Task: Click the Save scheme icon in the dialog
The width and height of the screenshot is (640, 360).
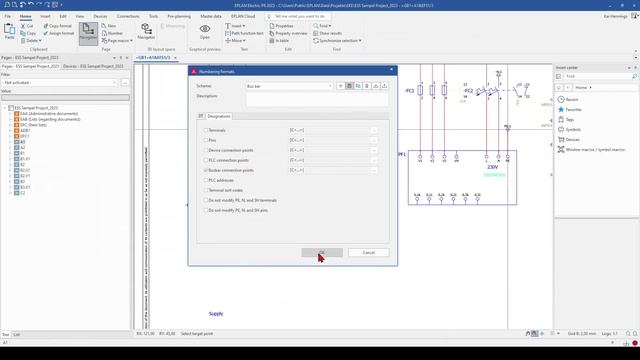Action: tap(349, 86)
